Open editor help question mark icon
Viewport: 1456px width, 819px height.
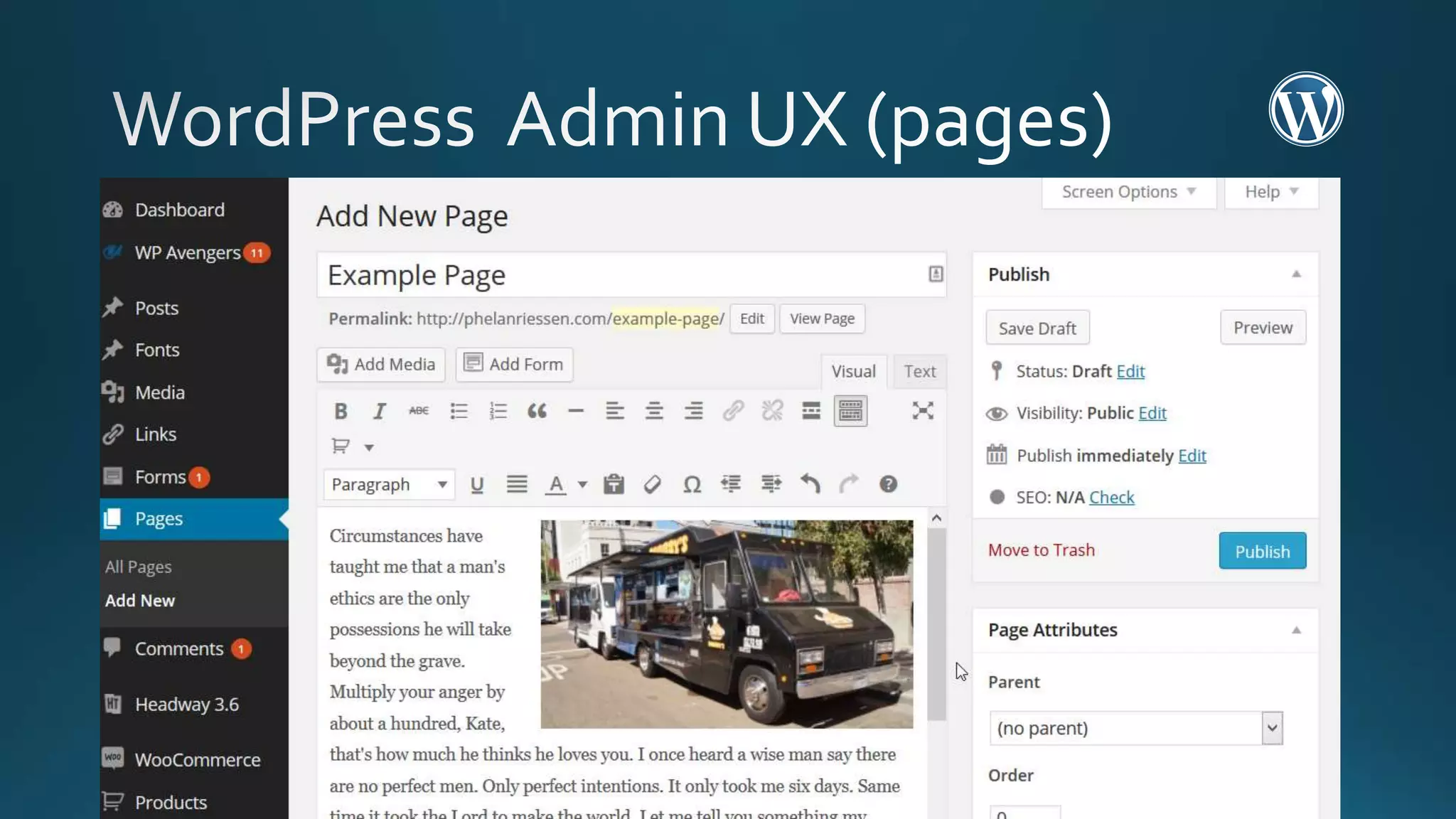(x=888, y=484)
